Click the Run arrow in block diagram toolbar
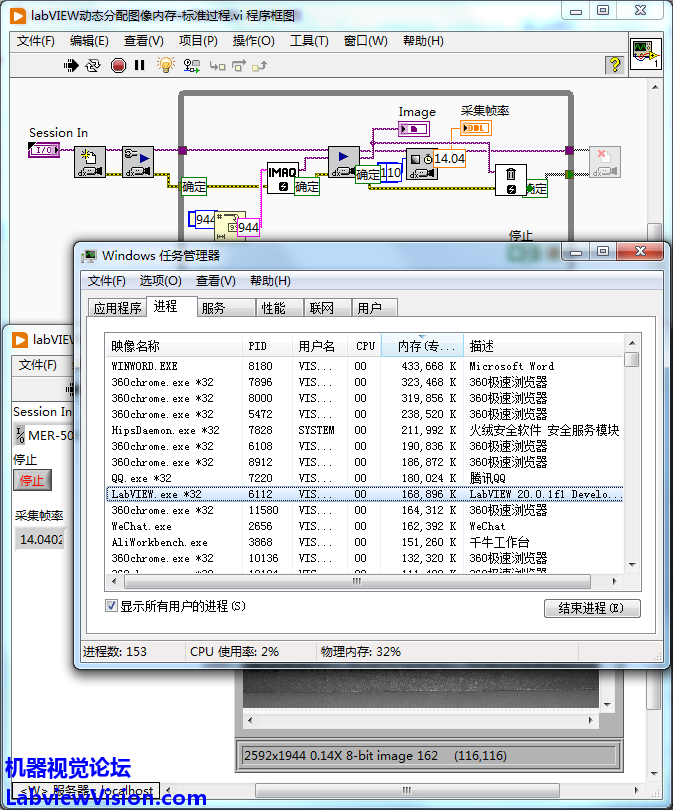This screenshot has width=673, height=810. [71, 66]
